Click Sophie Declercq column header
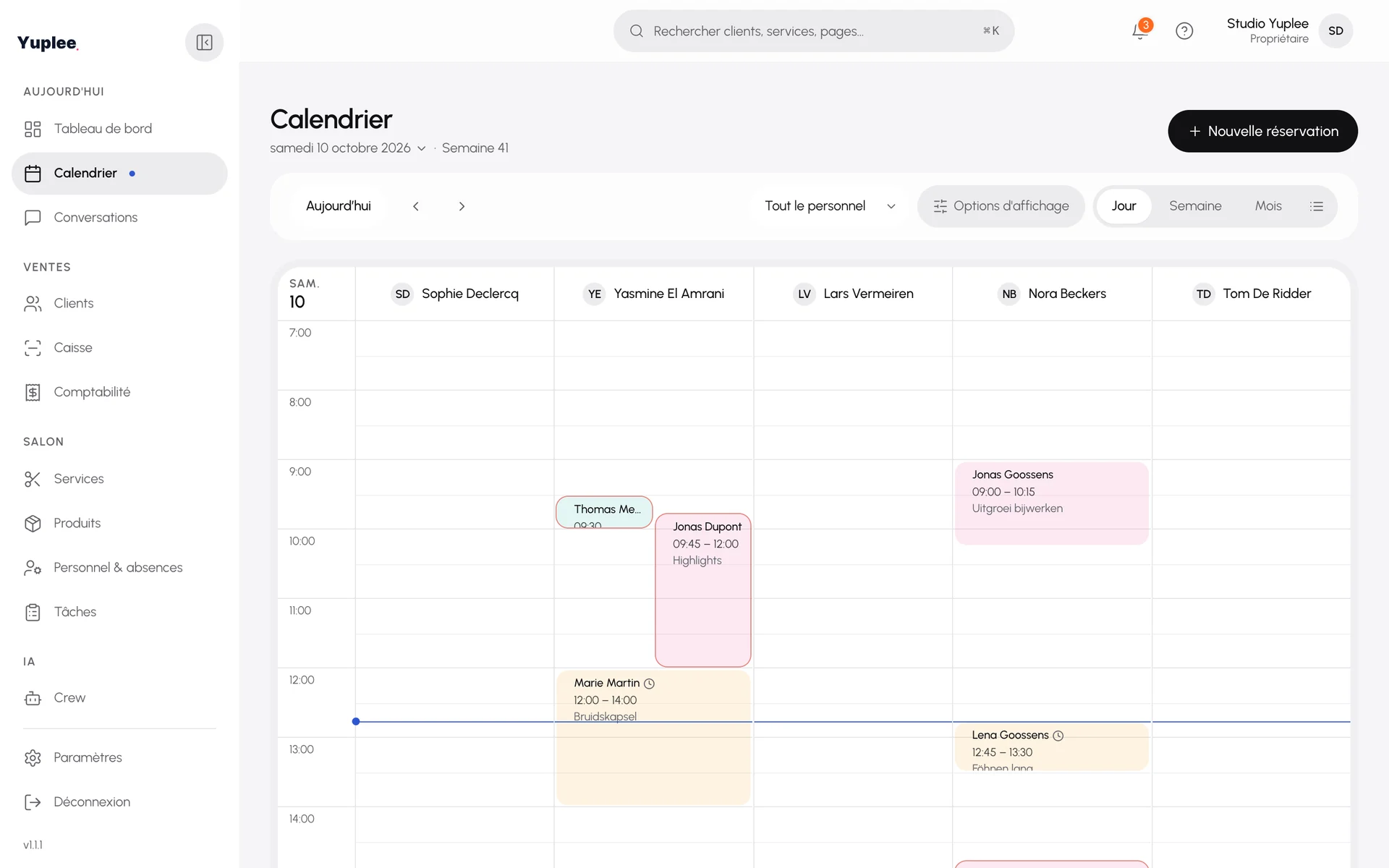The height and width of the screenshot is (868, 1389). [x=455, y=294]
